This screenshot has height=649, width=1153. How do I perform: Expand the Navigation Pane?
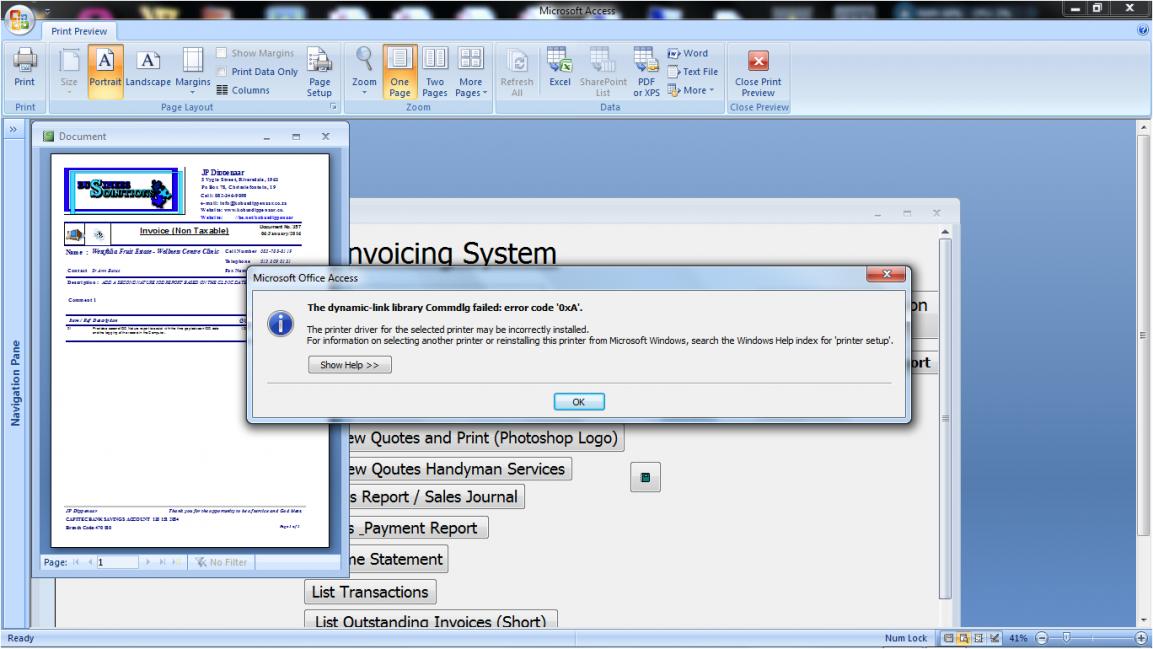13,129
